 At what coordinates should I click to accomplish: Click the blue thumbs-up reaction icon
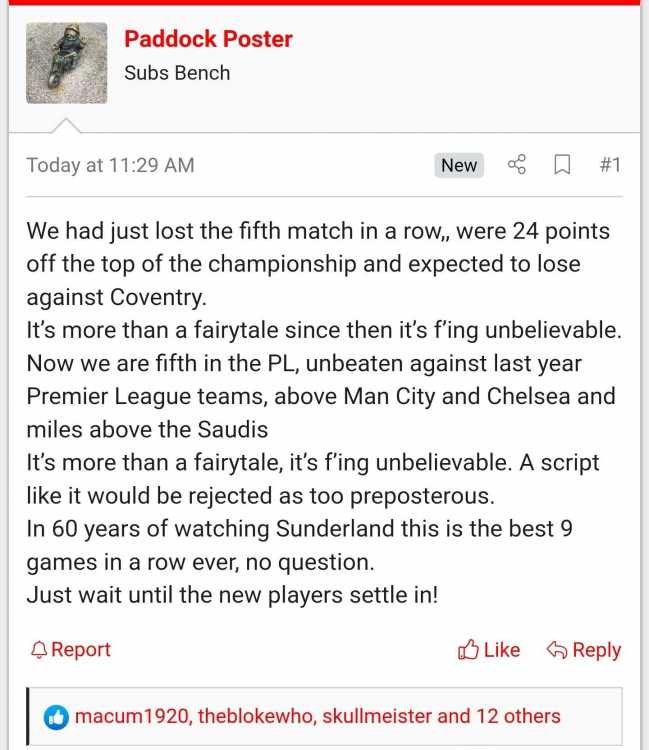pyautogui.click(x=57, y=716)
